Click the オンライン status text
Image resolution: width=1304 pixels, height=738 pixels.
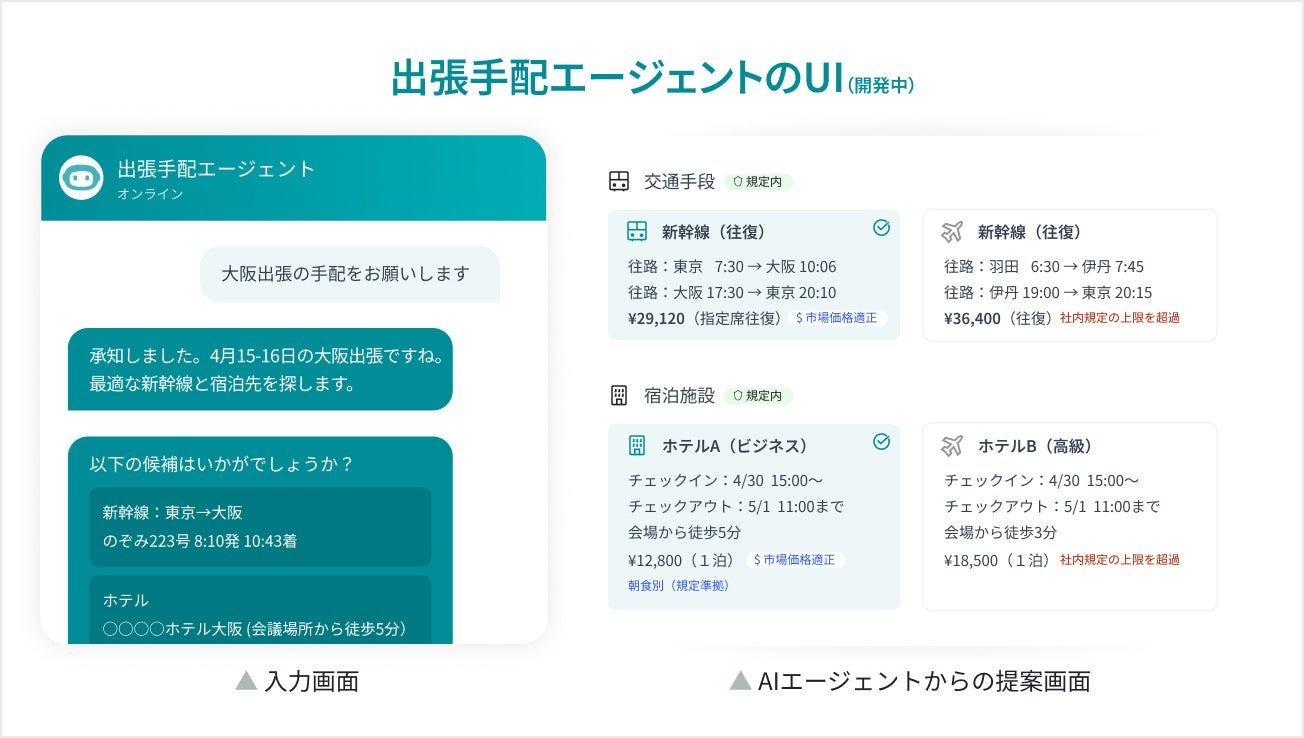(150, 194)
